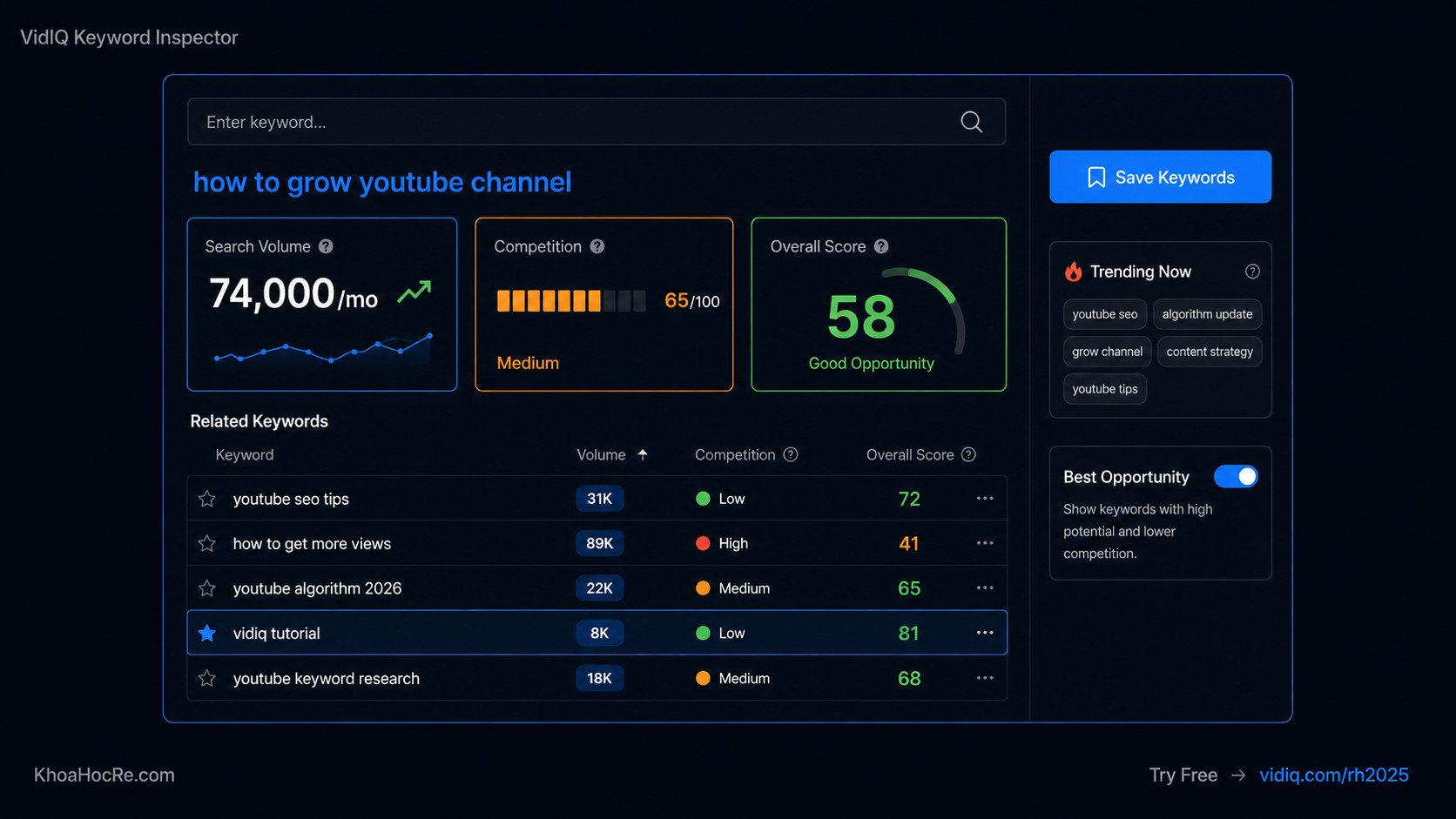Select the content strategy trending tag
This screenshot has width=1456, height=819.
pyautogui.click(x=1210, y=352)
